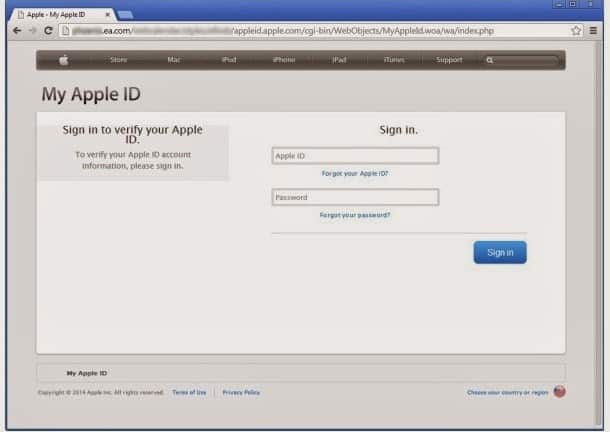610x432 pixels.
Task: Click into the Password field
Action: click(356, 197)
